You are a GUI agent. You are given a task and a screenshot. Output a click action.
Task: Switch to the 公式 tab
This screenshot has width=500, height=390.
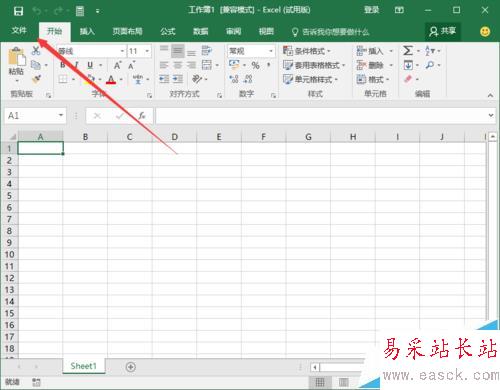click(x=168, y=31)
